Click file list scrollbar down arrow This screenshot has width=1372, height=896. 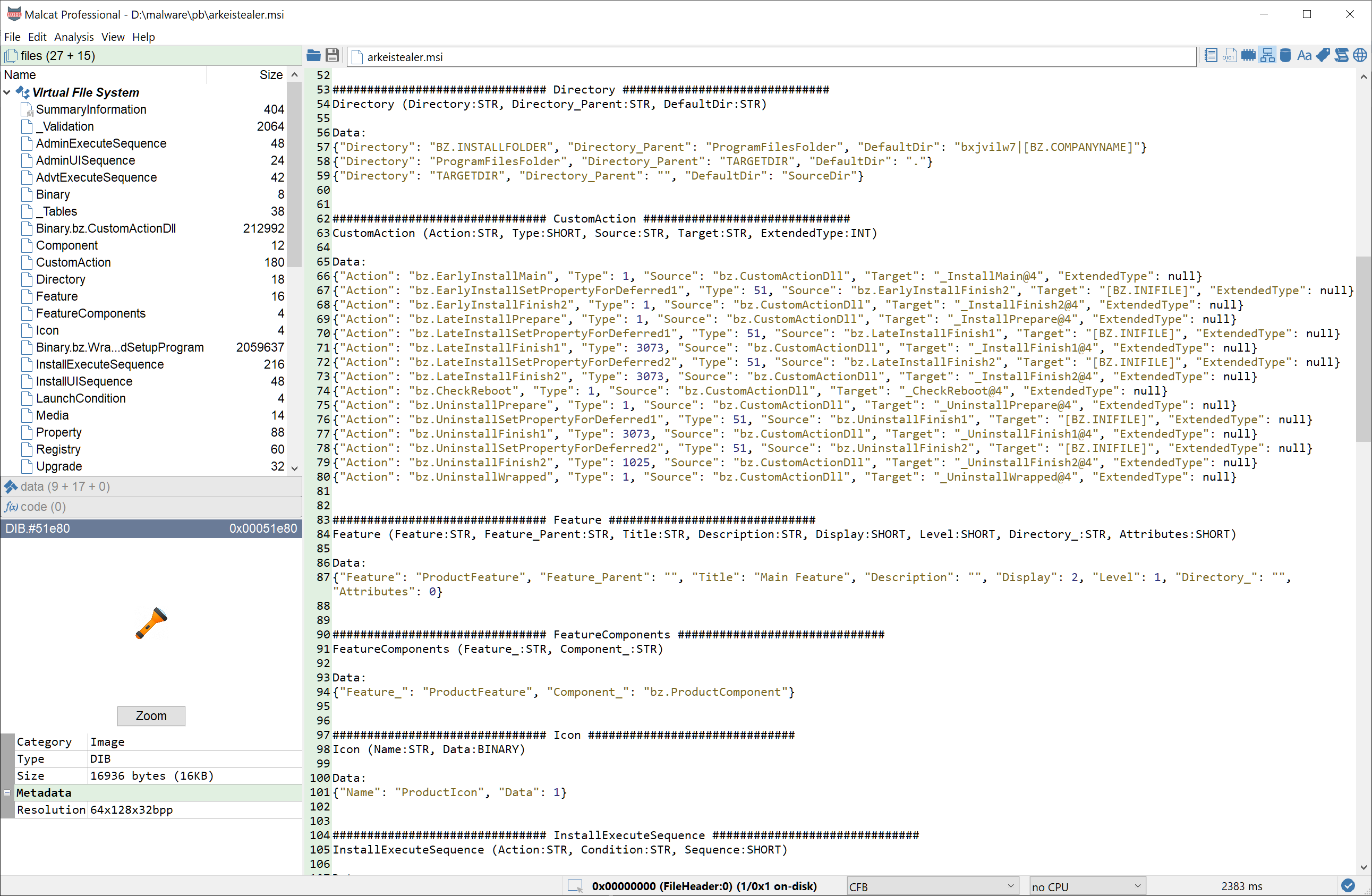(x=295, y=468)
